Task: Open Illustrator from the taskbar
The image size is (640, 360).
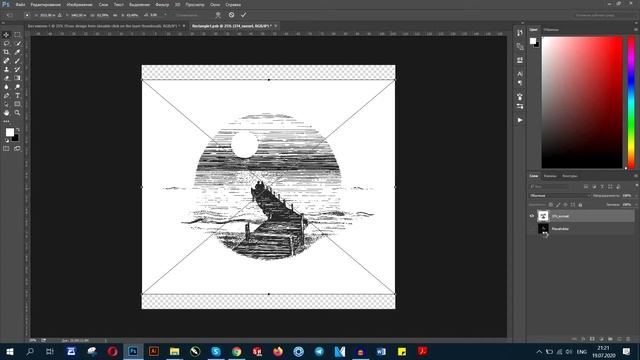Action: [154, 351]
